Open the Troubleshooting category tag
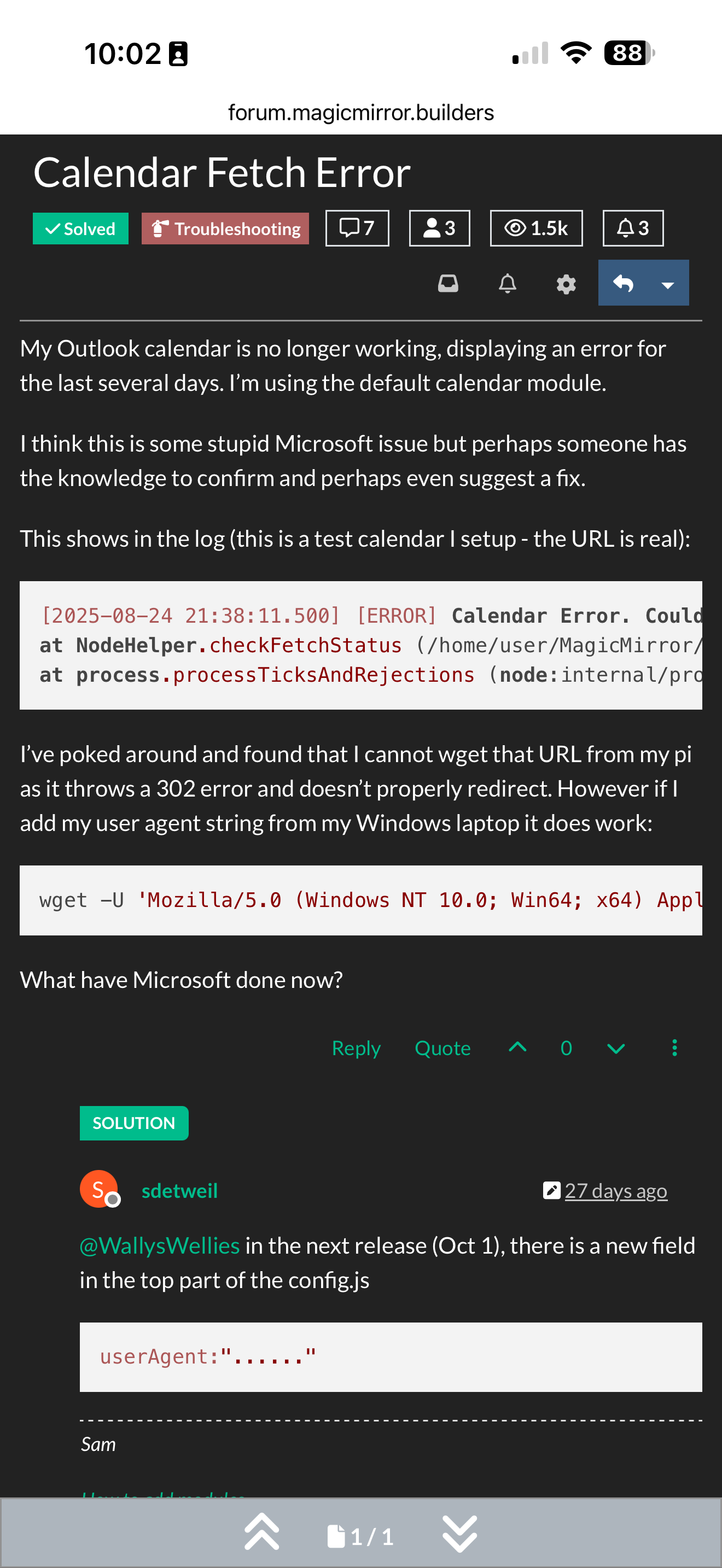The width and height of the screenshot is (722, 1568). 225,229
